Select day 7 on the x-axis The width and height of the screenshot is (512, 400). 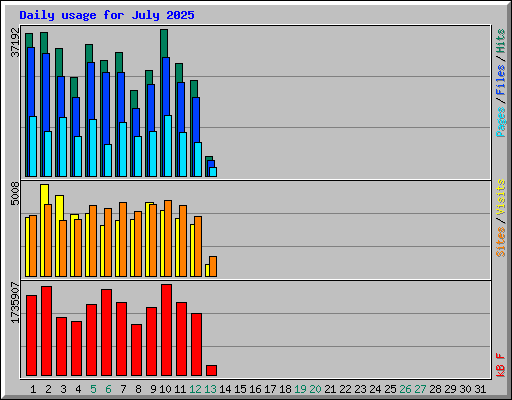(x=123, y=389)
